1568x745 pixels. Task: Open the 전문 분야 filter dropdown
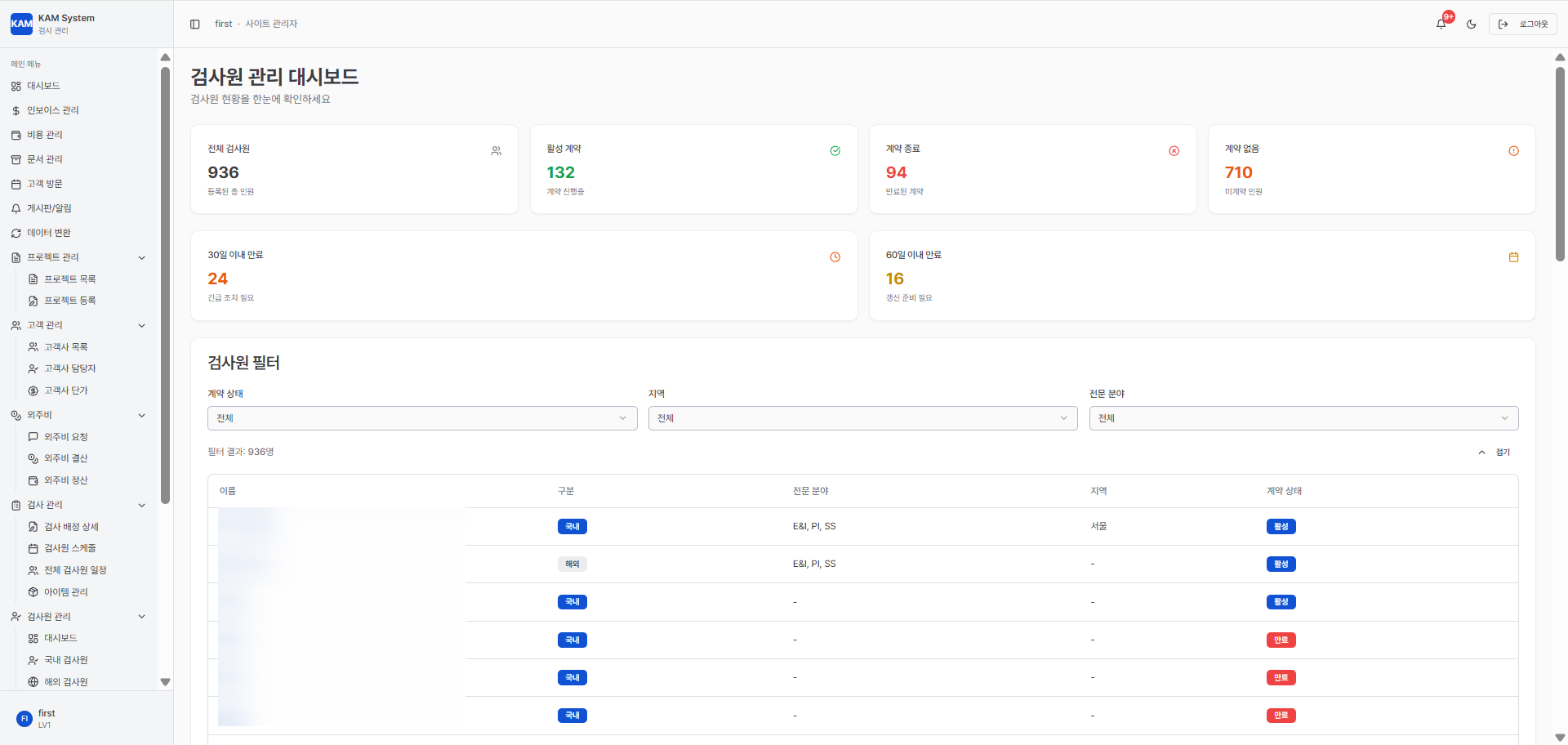coord(1303,418)
